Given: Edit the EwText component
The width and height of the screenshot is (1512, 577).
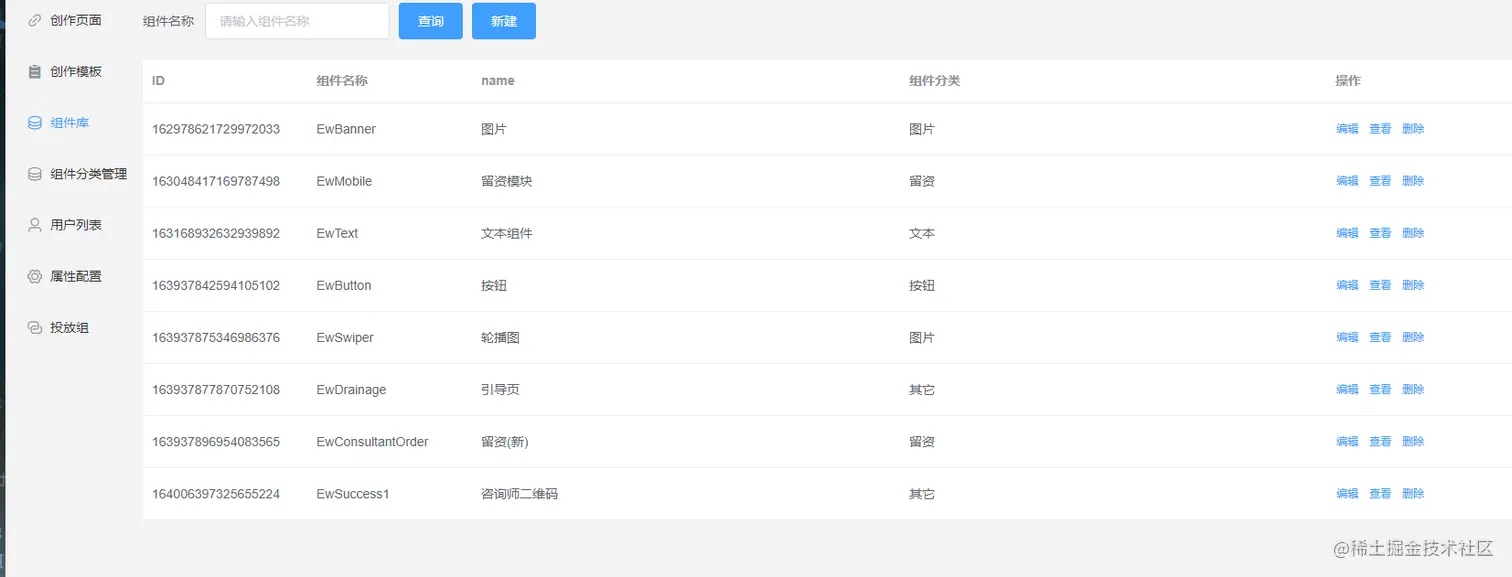Looking at the screenshot, I should [x=1347, y=233].
